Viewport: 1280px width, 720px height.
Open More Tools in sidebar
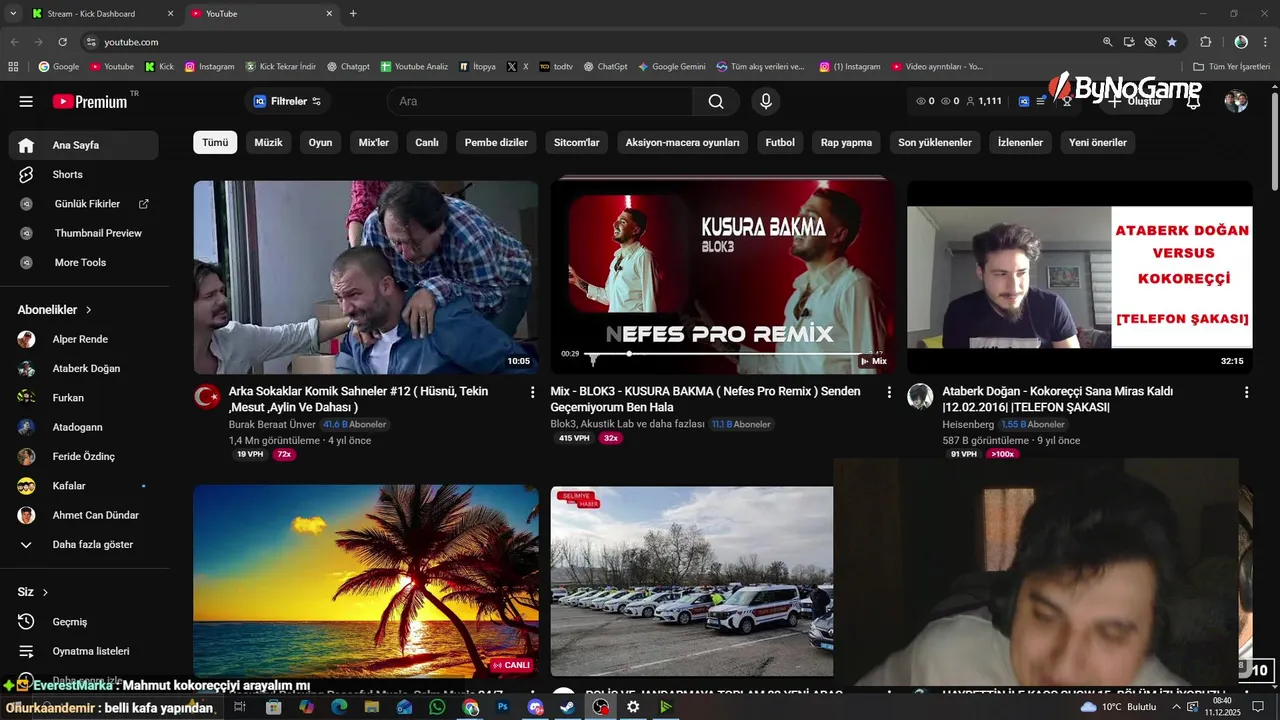point(84,262)
